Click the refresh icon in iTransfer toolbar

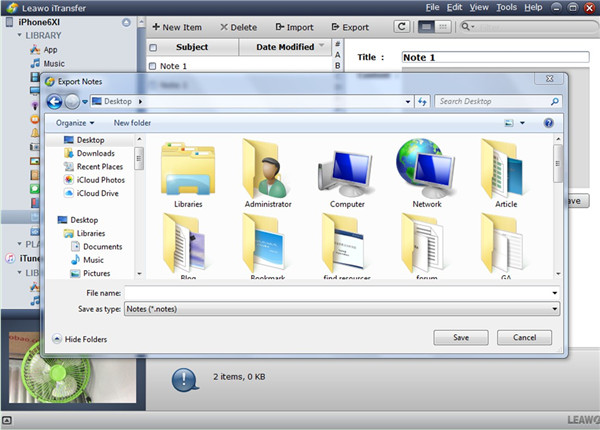point(402,27)
